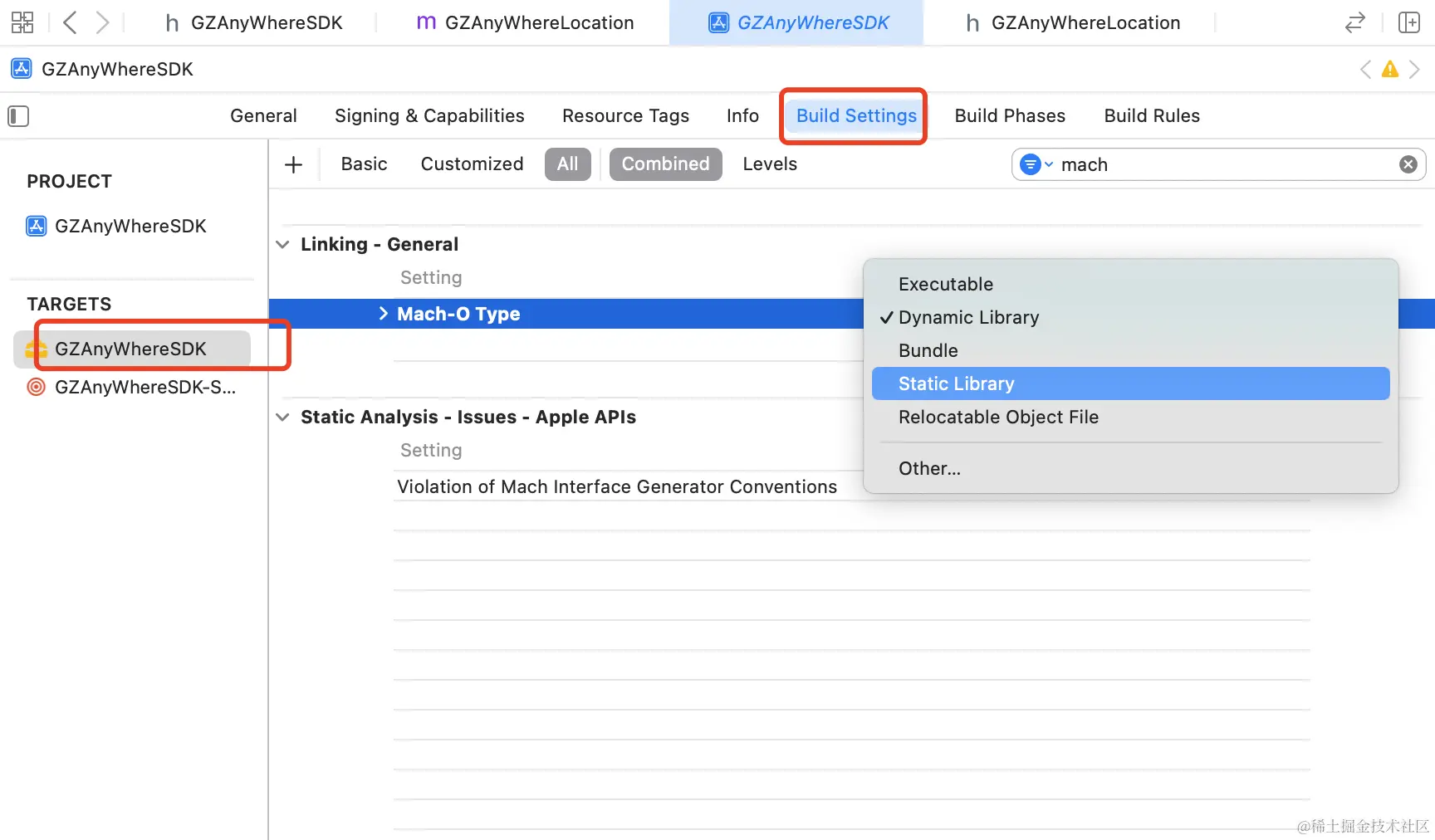Add an editor pane on the right
Screen dimensions: 1435x840
point(1408,22)
